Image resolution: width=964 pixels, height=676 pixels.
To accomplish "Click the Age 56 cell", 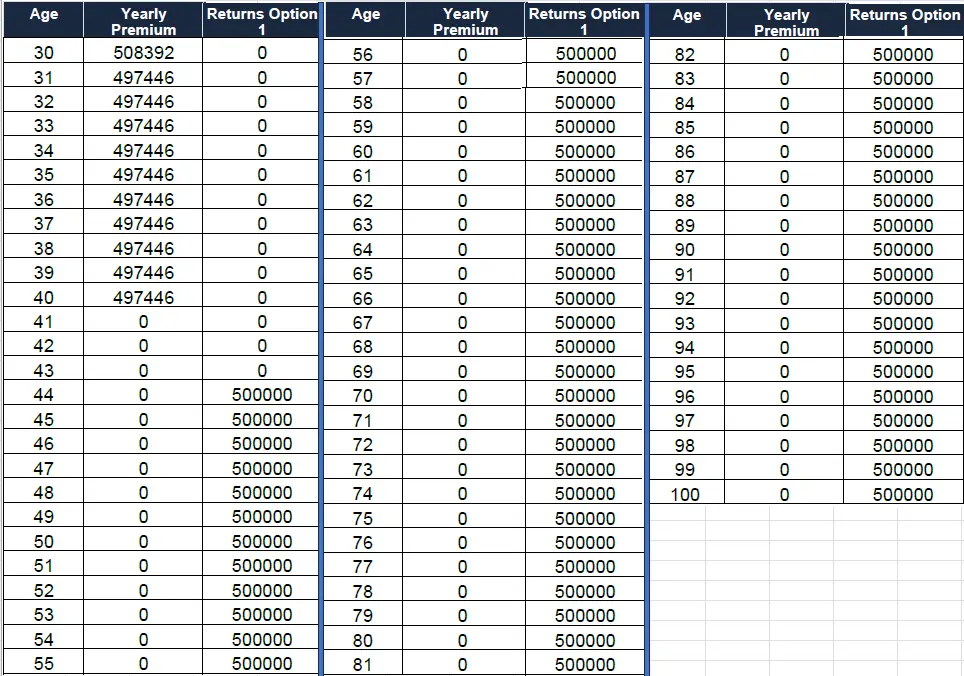I will tap(363, 55).
